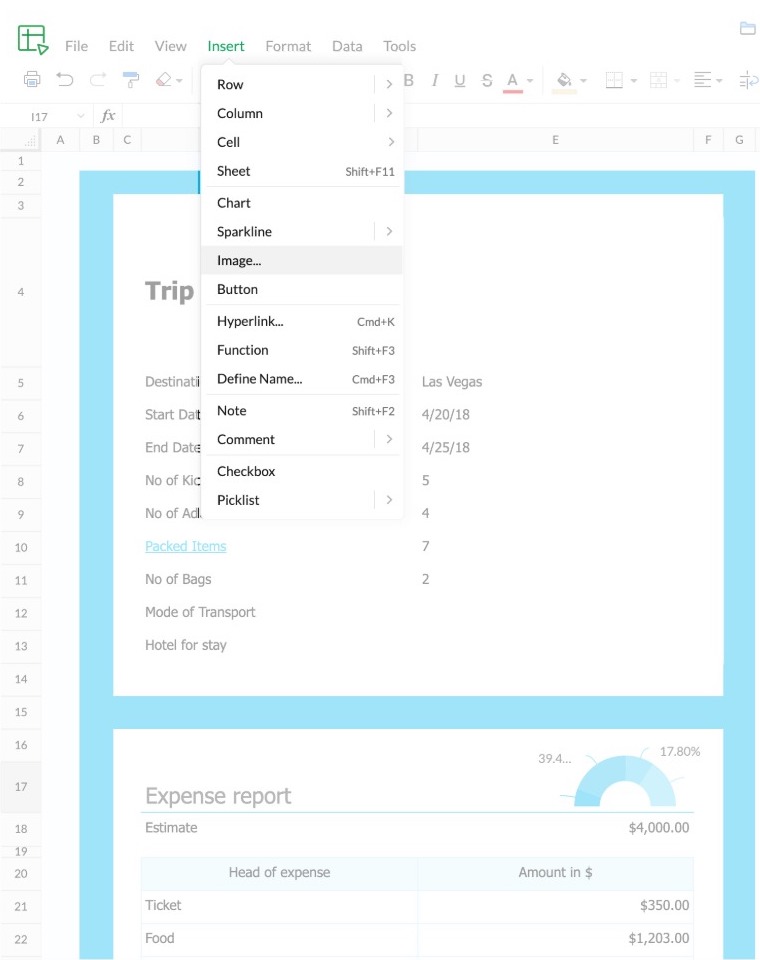
Task: Open the File menu
Action: (77, 46)
